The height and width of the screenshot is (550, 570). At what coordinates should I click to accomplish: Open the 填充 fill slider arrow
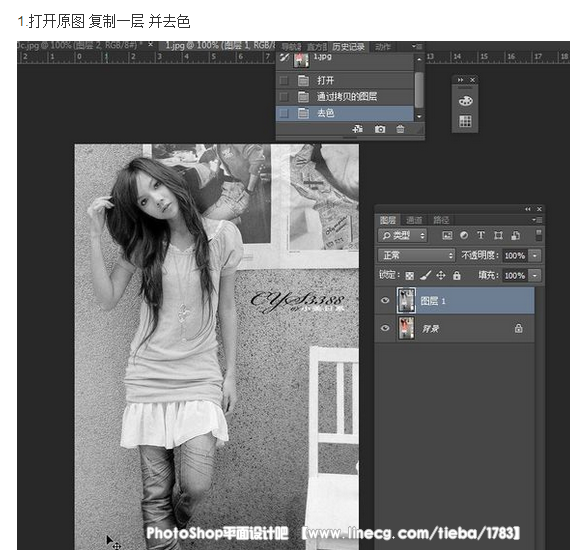click(534, 276)
